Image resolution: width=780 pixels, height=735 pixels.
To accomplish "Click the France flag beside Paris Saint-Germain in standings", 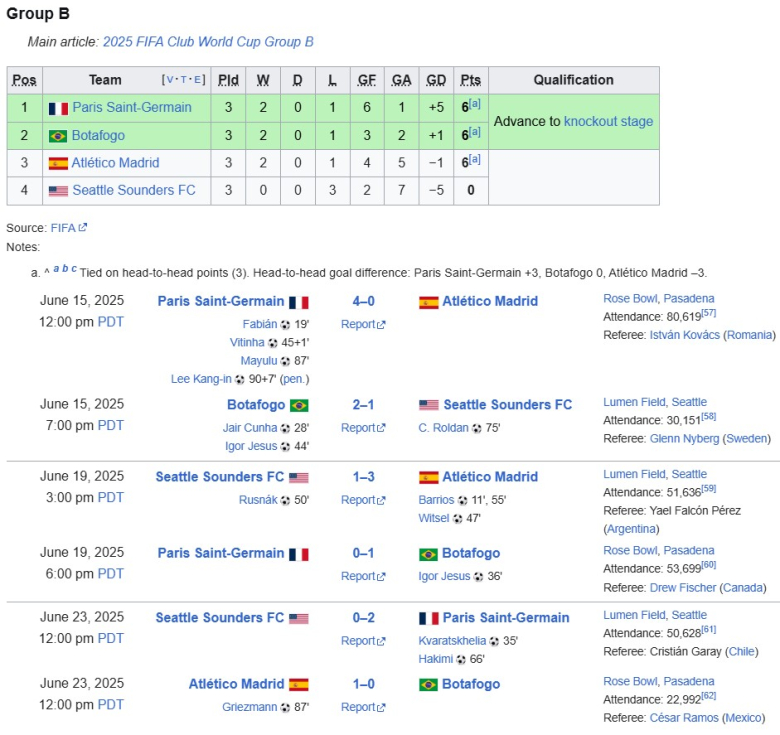I will 58,108.
